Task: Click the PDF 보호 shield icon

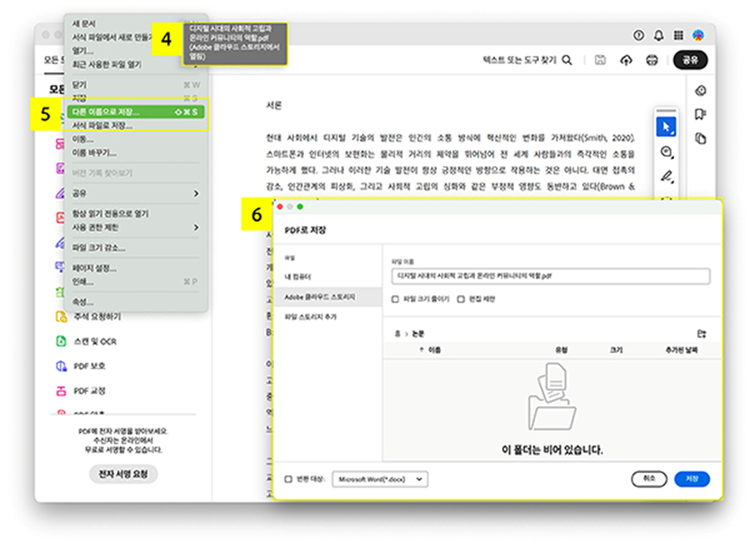Action: click(61, 366)
